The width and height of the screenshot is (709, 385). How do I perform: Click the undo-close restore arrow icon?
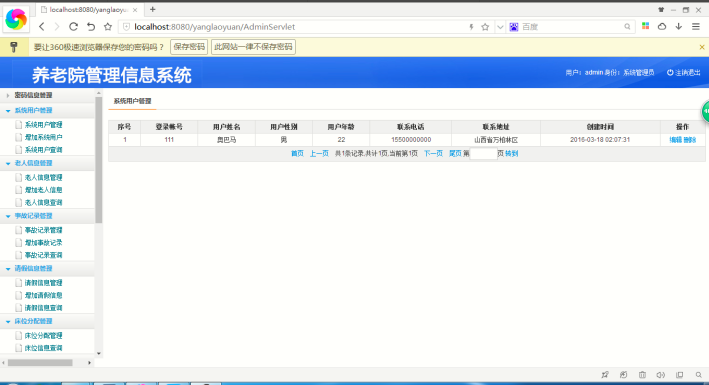[x=91, y=27]
